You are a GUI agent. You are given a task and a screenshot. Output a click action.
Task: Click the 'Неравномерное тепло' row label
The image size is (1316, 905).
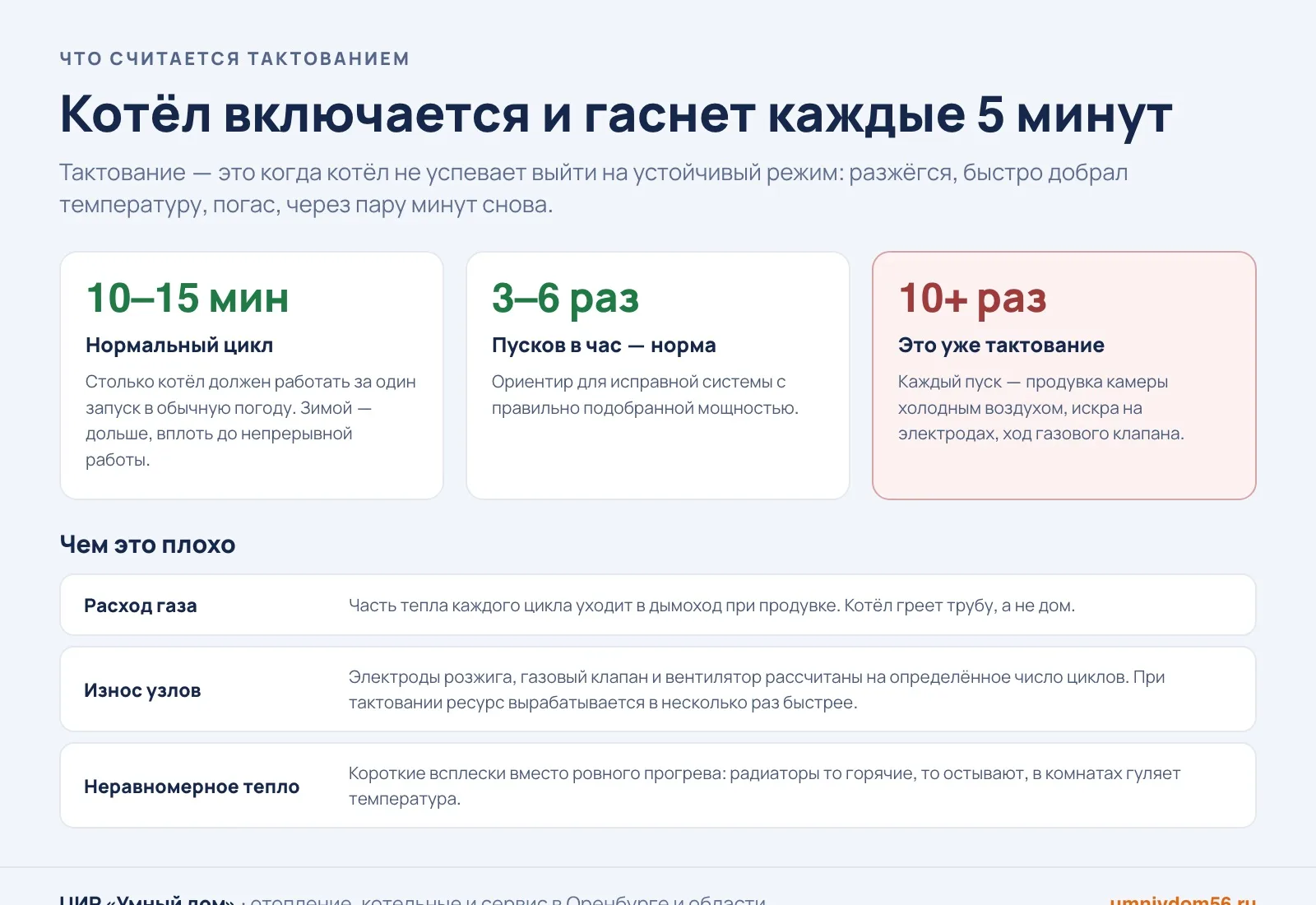[x=192, y=787]
